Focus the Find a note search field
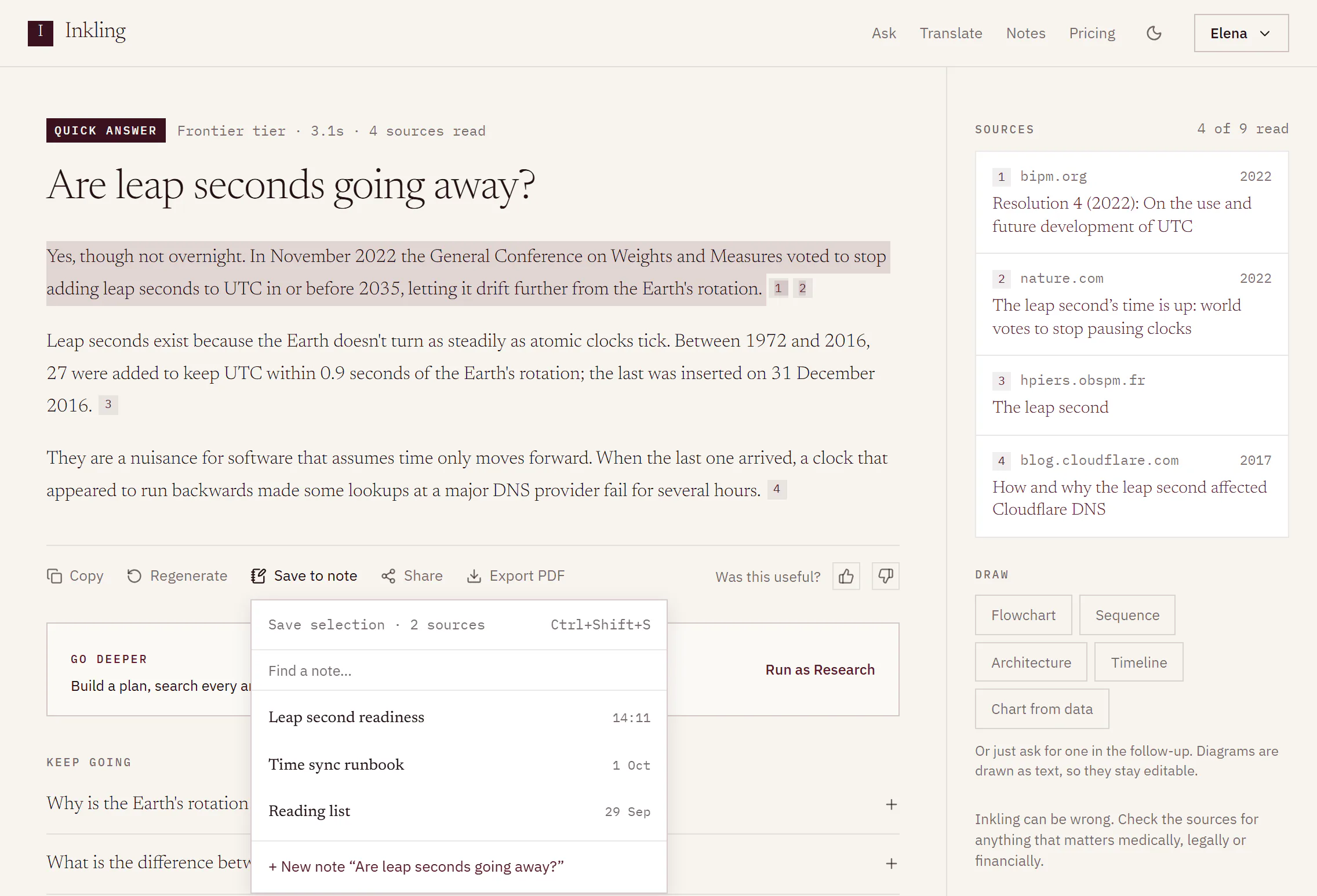Image resolution: width=1317 pixels, height=896 pixels. coord(459,671)
